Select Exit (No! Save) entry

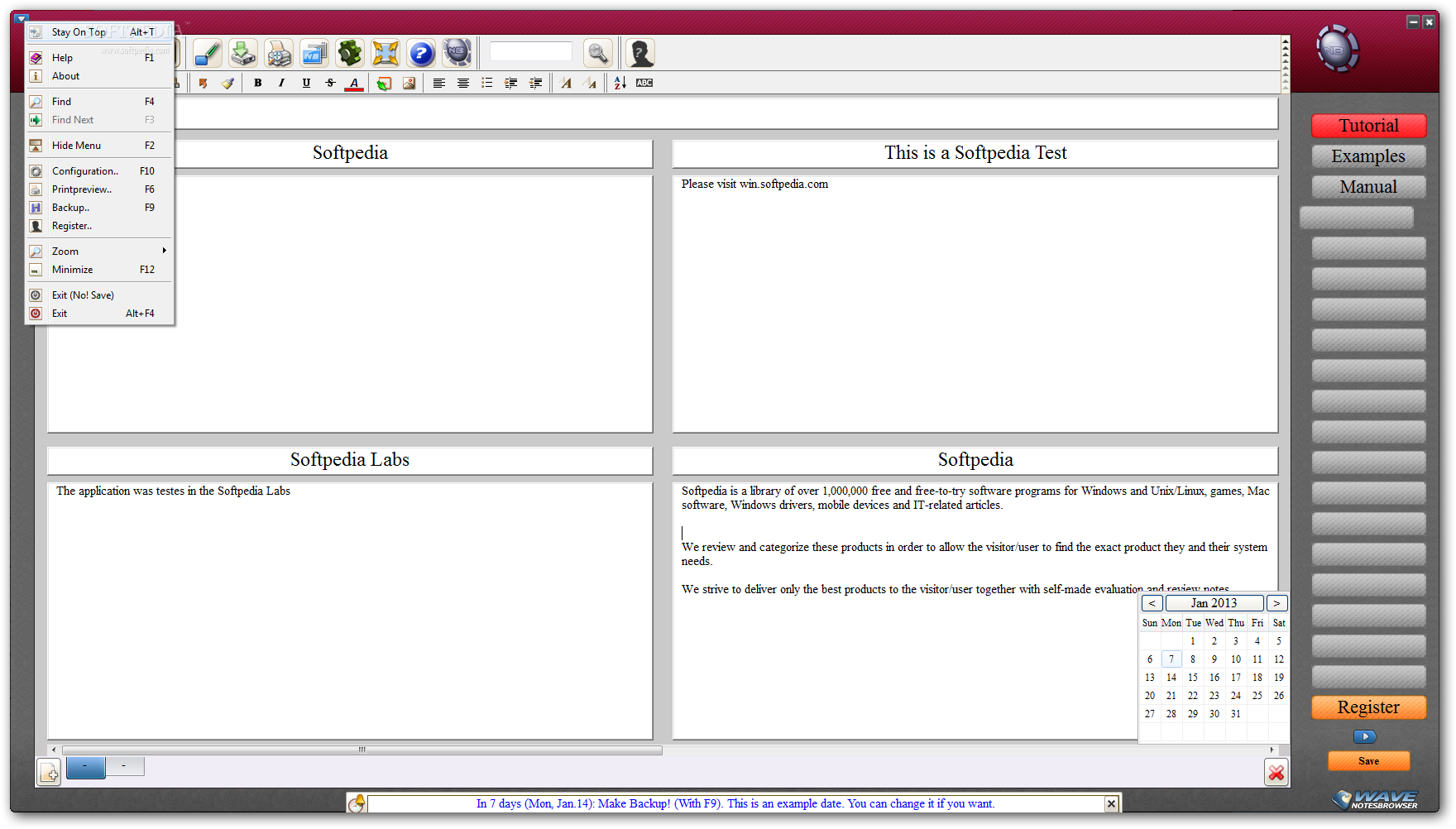pos(100,295)
